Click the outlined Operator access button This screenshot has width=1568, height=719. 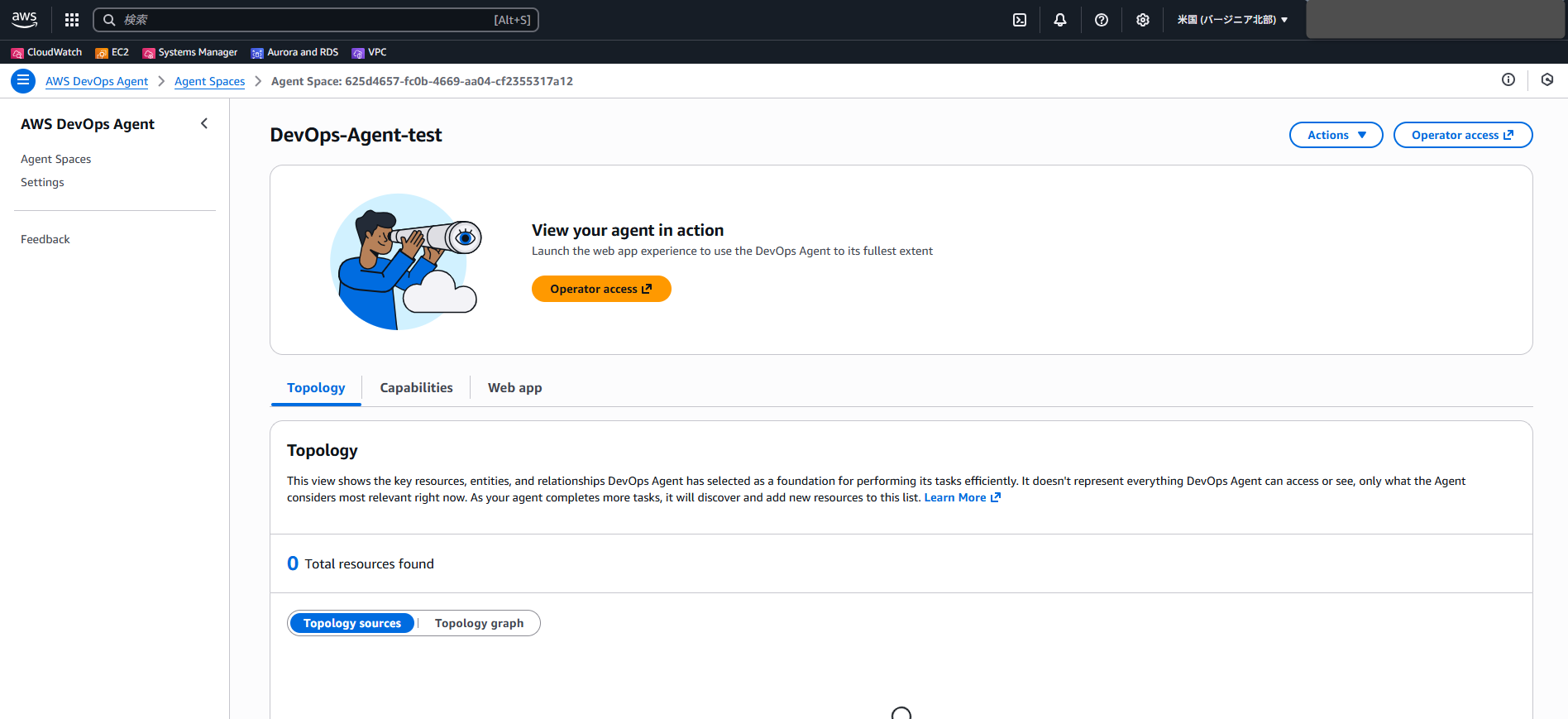[1462, 135]
